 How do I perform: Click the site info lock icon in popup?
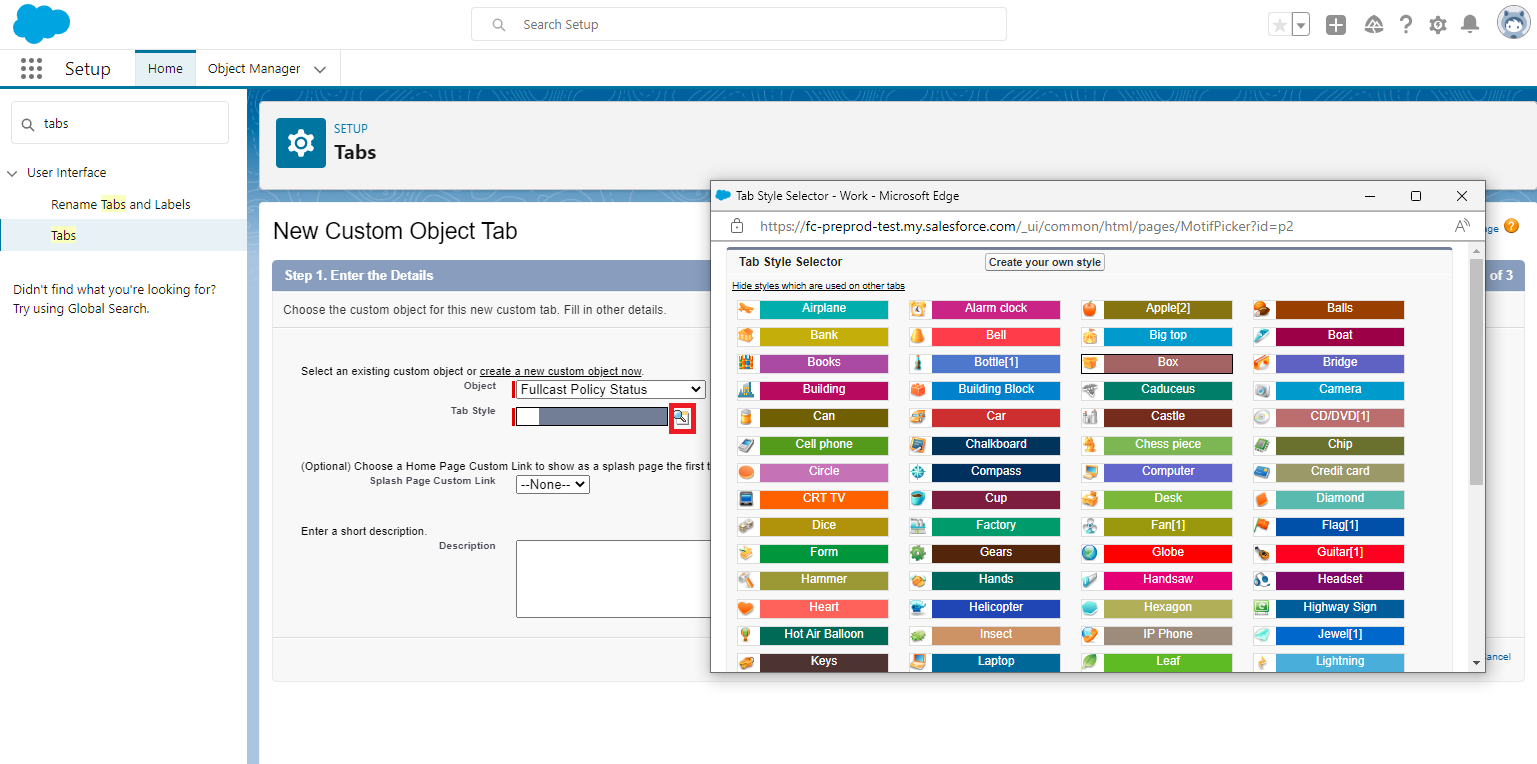click(738, 226)
